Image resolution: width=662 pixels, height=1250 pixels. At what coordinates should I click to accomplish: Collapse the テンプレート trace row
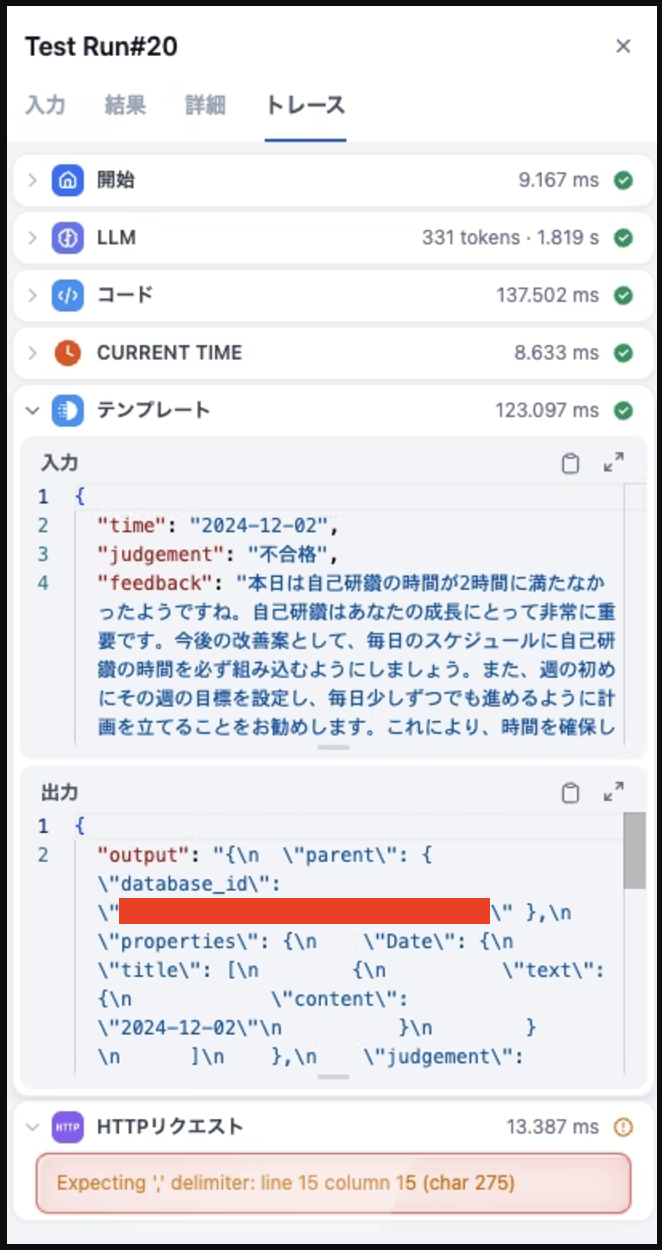pyautogui.click(x=32, y=410)
